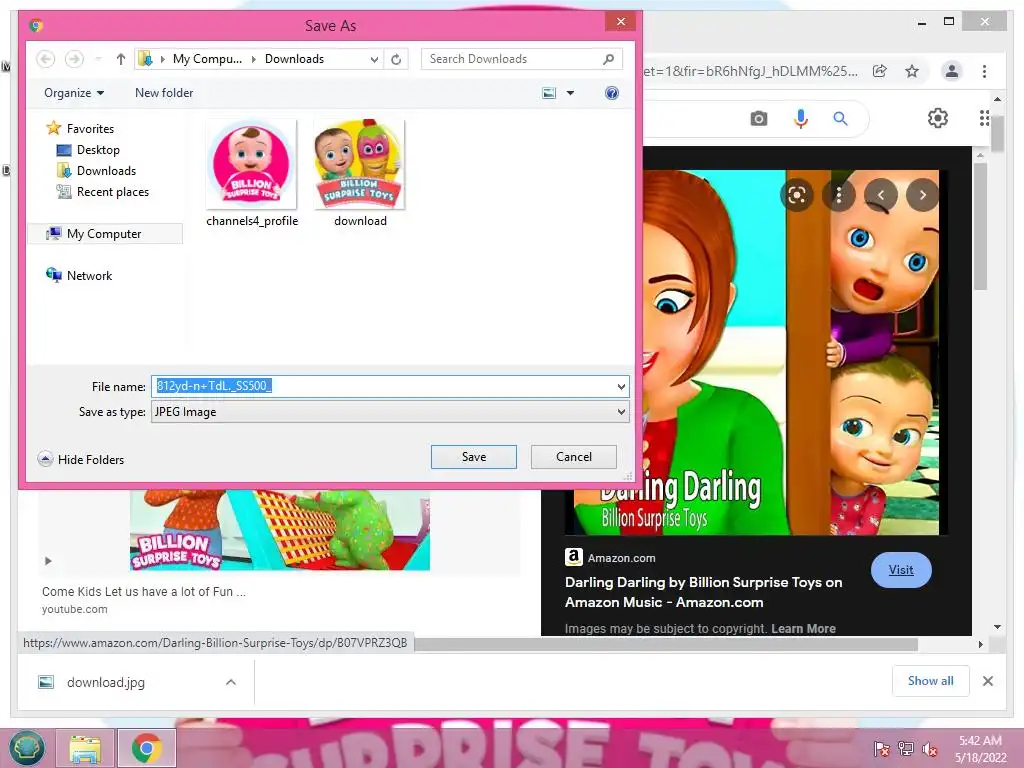Viewport: 1024px width, 768px height.
Task: Bookmark this page with the star
Action: click(912, 71)
